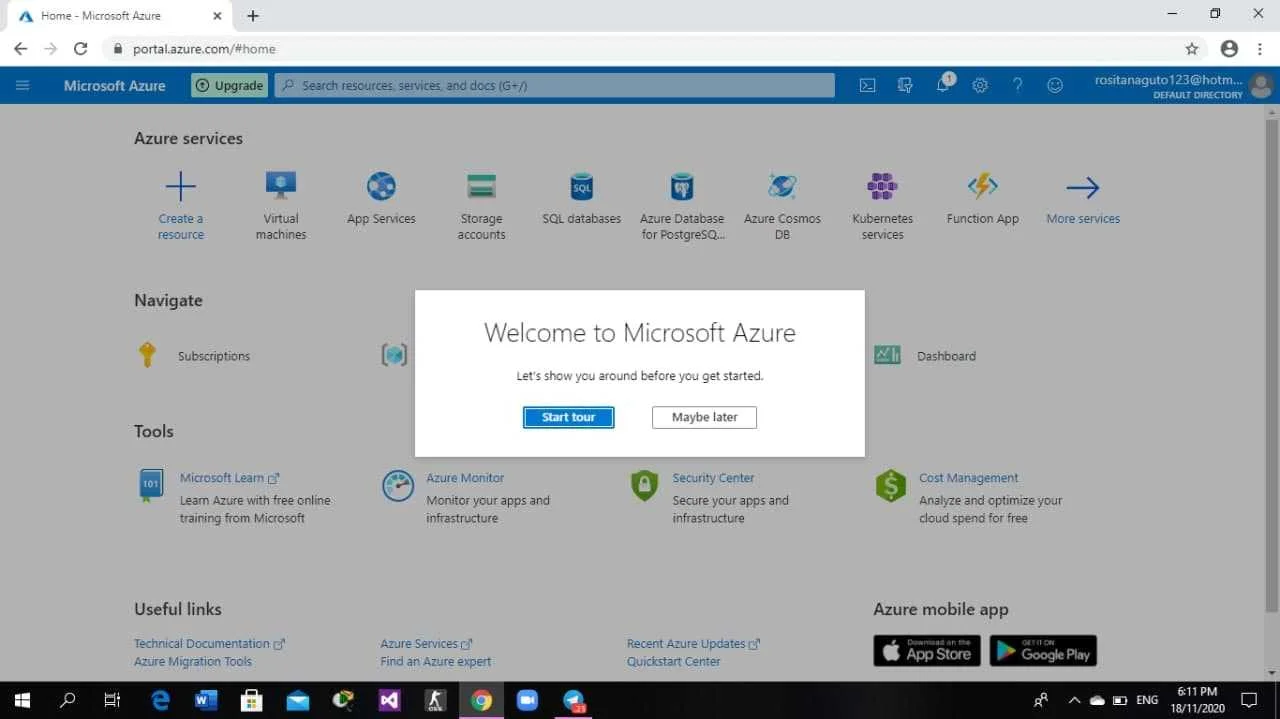Open the account menu for rositanaguto123
Viewport: 1280px width, 719px height.
point(1183,85)
